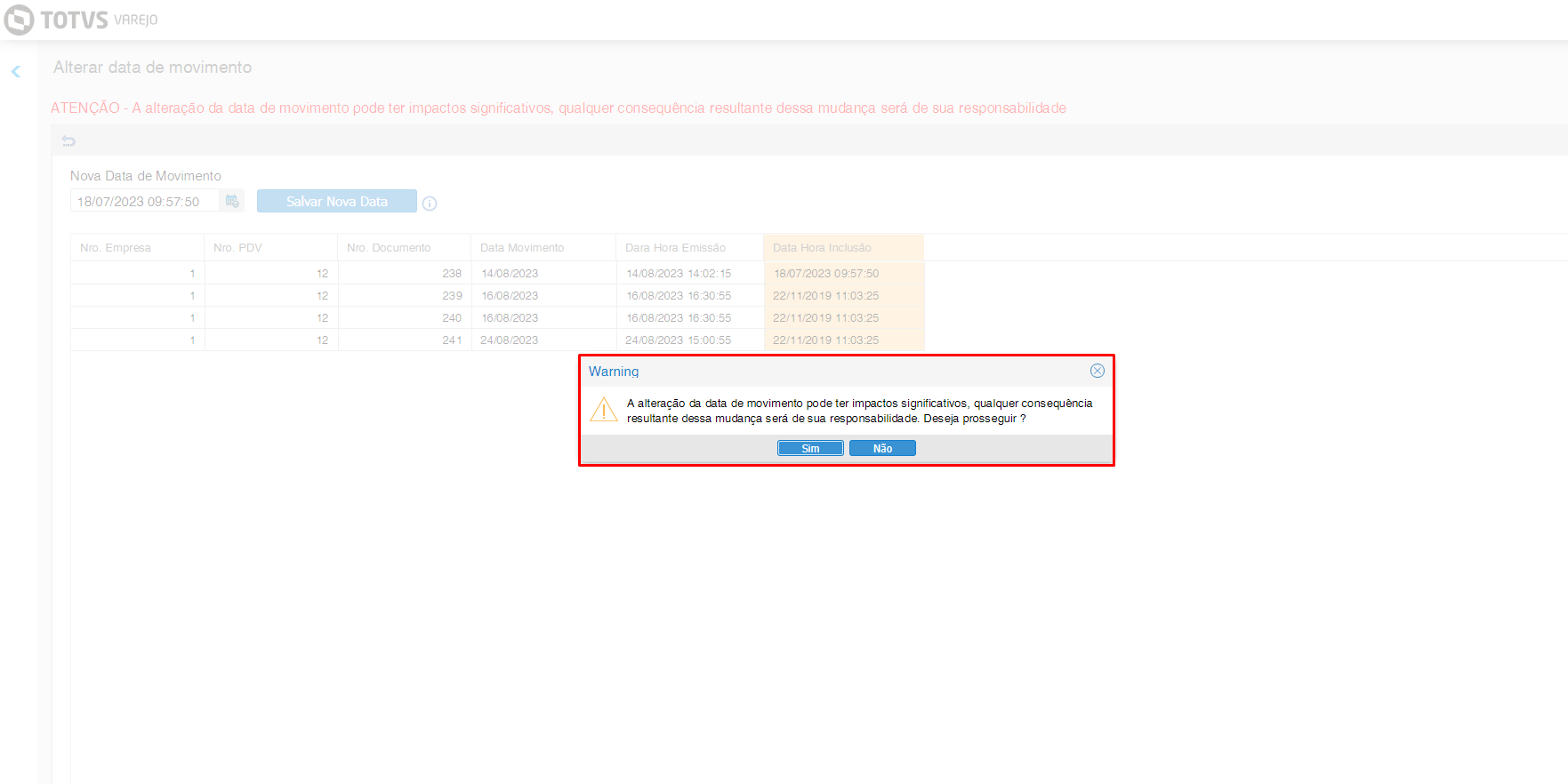Sort by Data Hora Inclusão column header
This screenshot has height=784, width=1568.
pos(844,248)
